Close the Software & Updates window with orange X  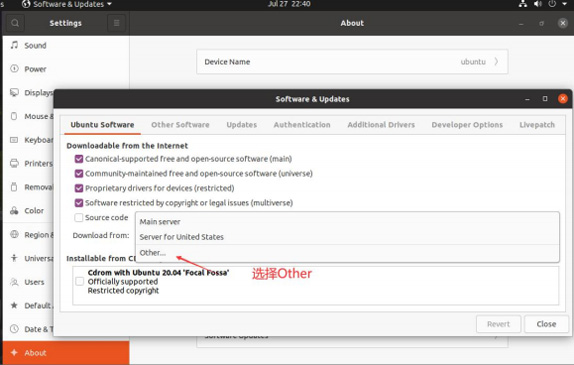tap(563, 98)
